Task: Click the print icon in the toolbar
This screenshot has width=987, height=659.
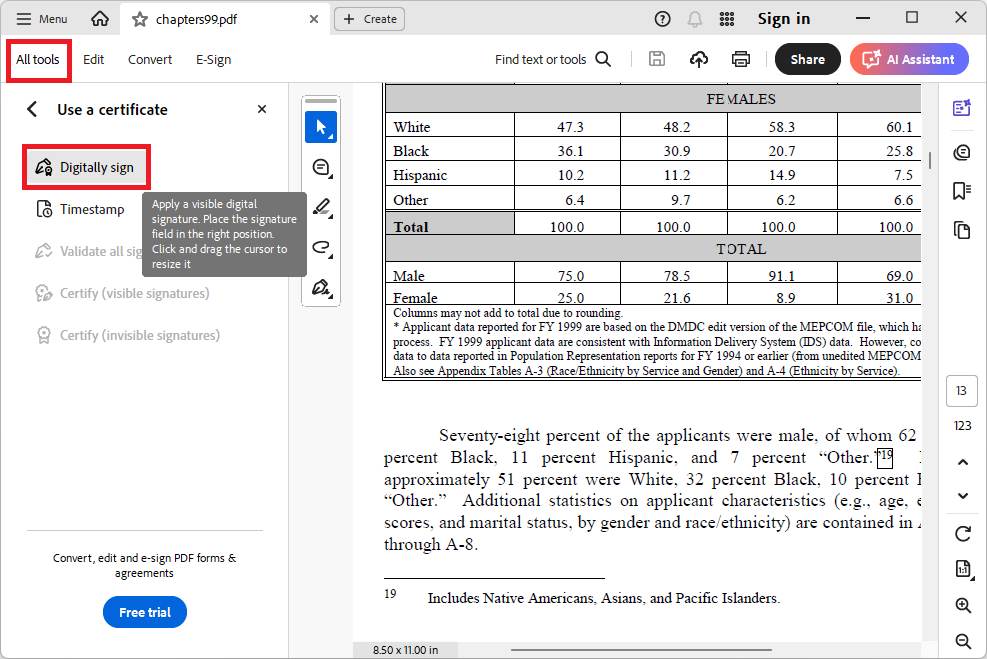Action: (x=740, y=59)
